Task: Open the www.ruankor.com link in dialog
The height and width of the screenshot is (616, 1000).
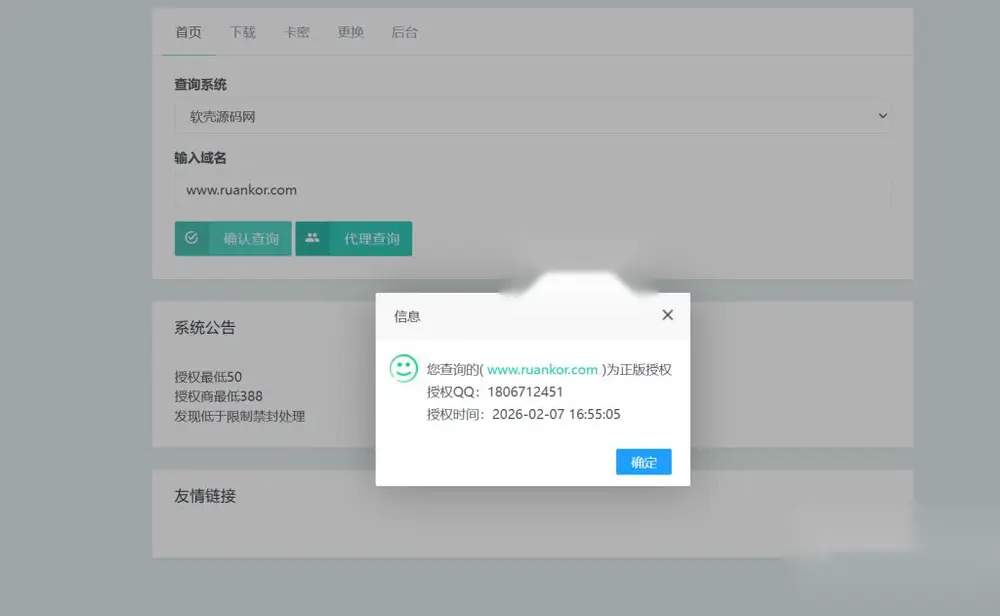Action: point(542,370)
